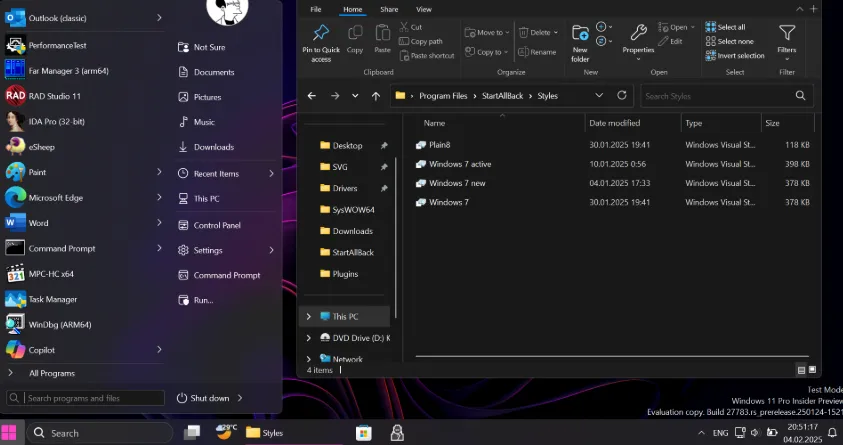
Task: Click Select all in ribbon
Action: coord(725,27)
